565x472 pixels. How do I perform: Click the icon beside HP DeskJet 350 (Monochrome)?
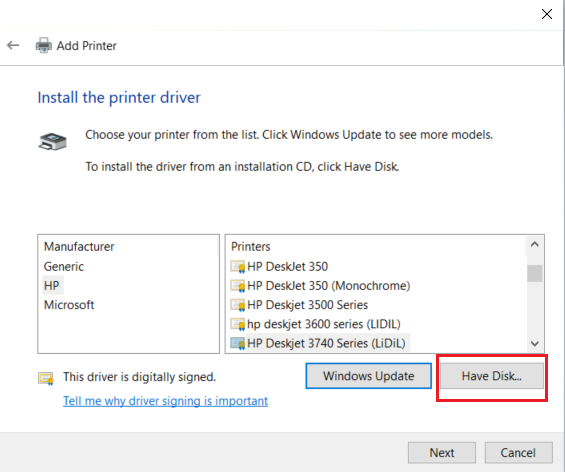(237, 286)
